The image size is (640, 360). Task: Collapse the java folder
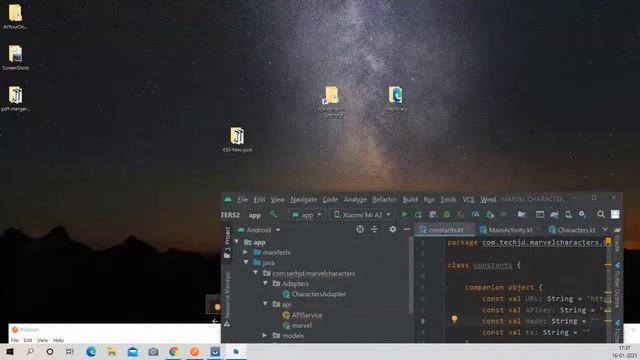coord(246,262)
